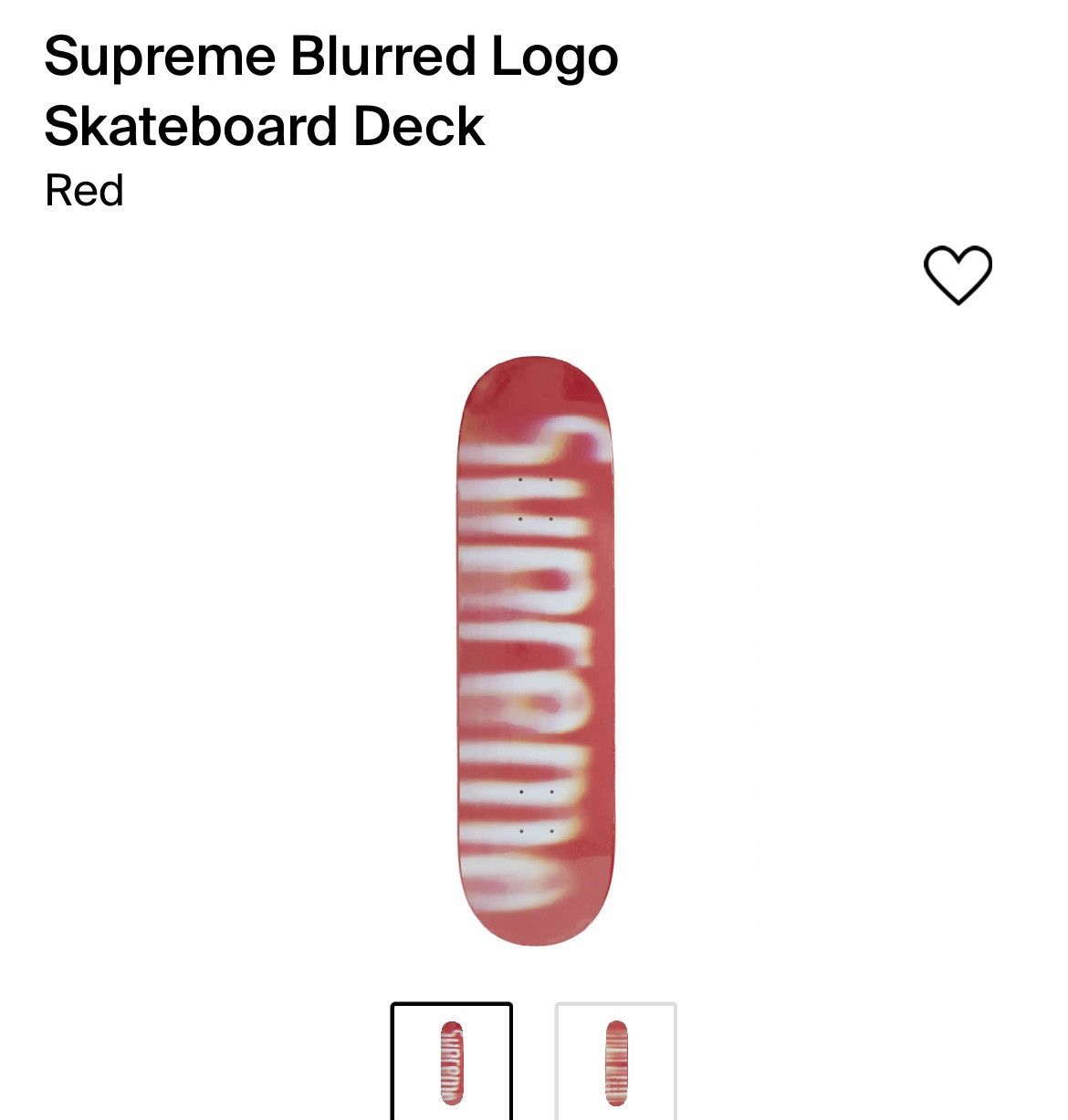This screenshot has width=1068, height=1120.
Task: Click the lower truck mounting holes on deck
Action: tap(536, 811)
